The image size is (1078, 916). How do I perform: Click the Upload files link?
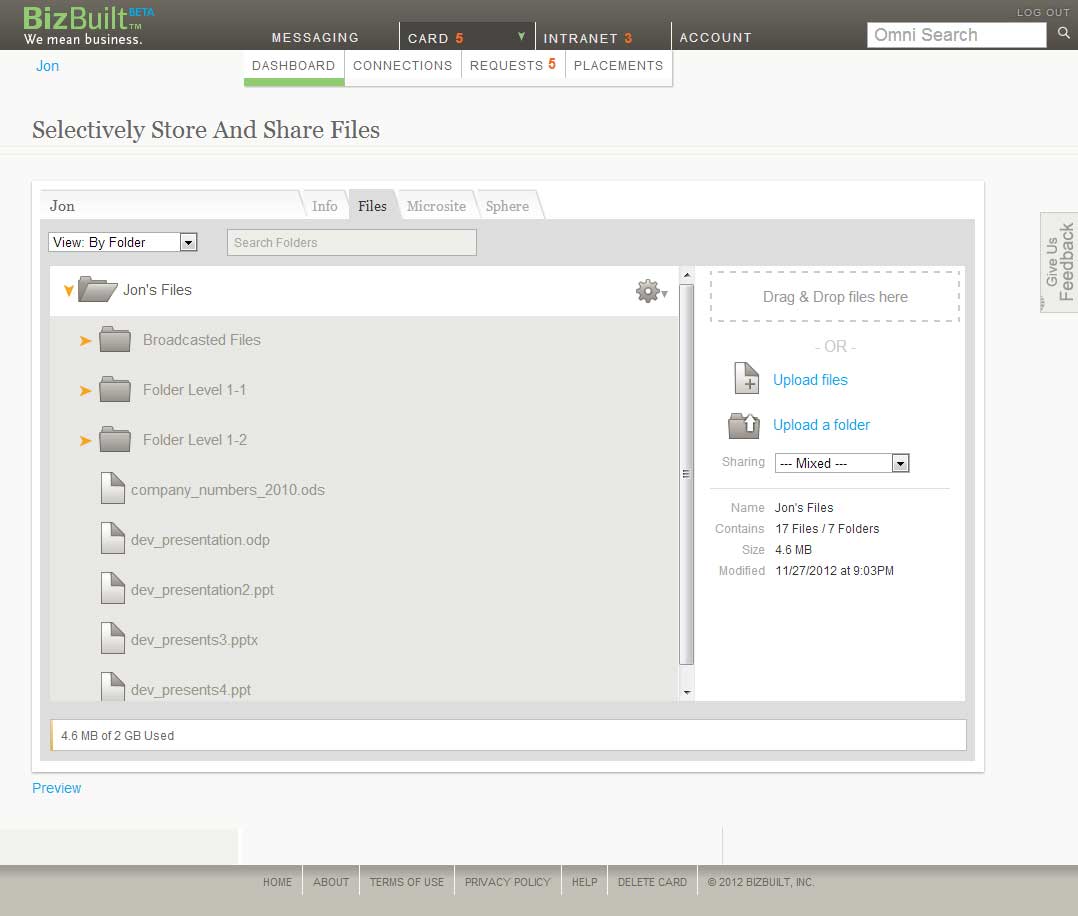[x=810, y=380]
